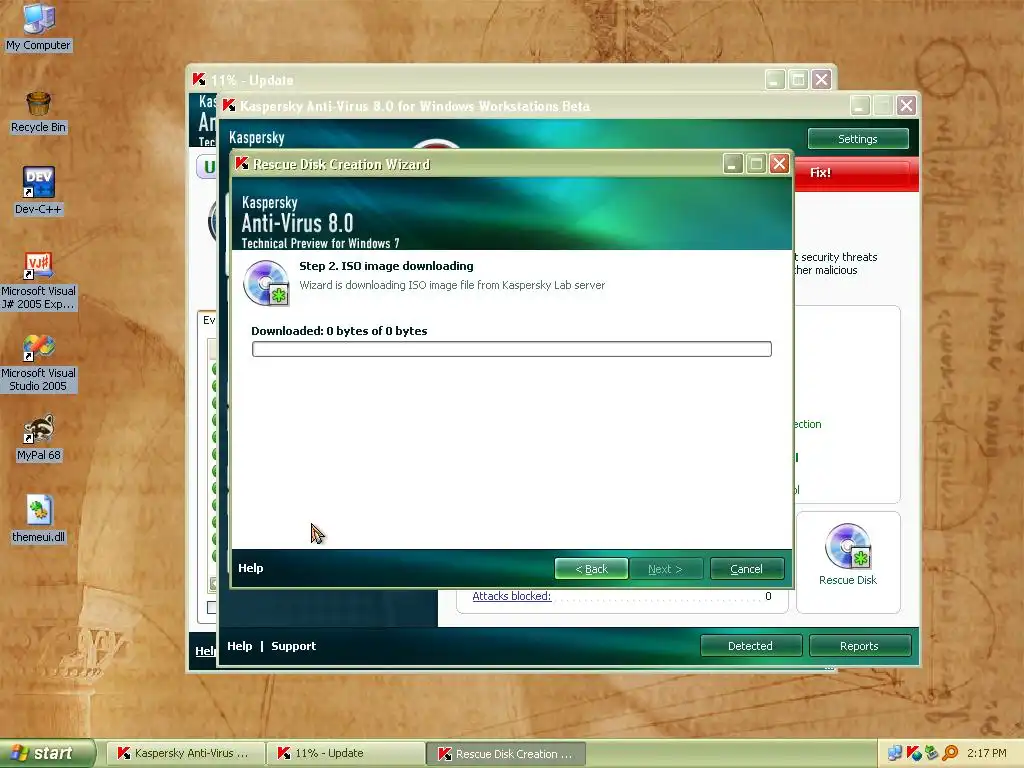Click the 'Step 2. ISO image downloading' heading

[386, 266]
